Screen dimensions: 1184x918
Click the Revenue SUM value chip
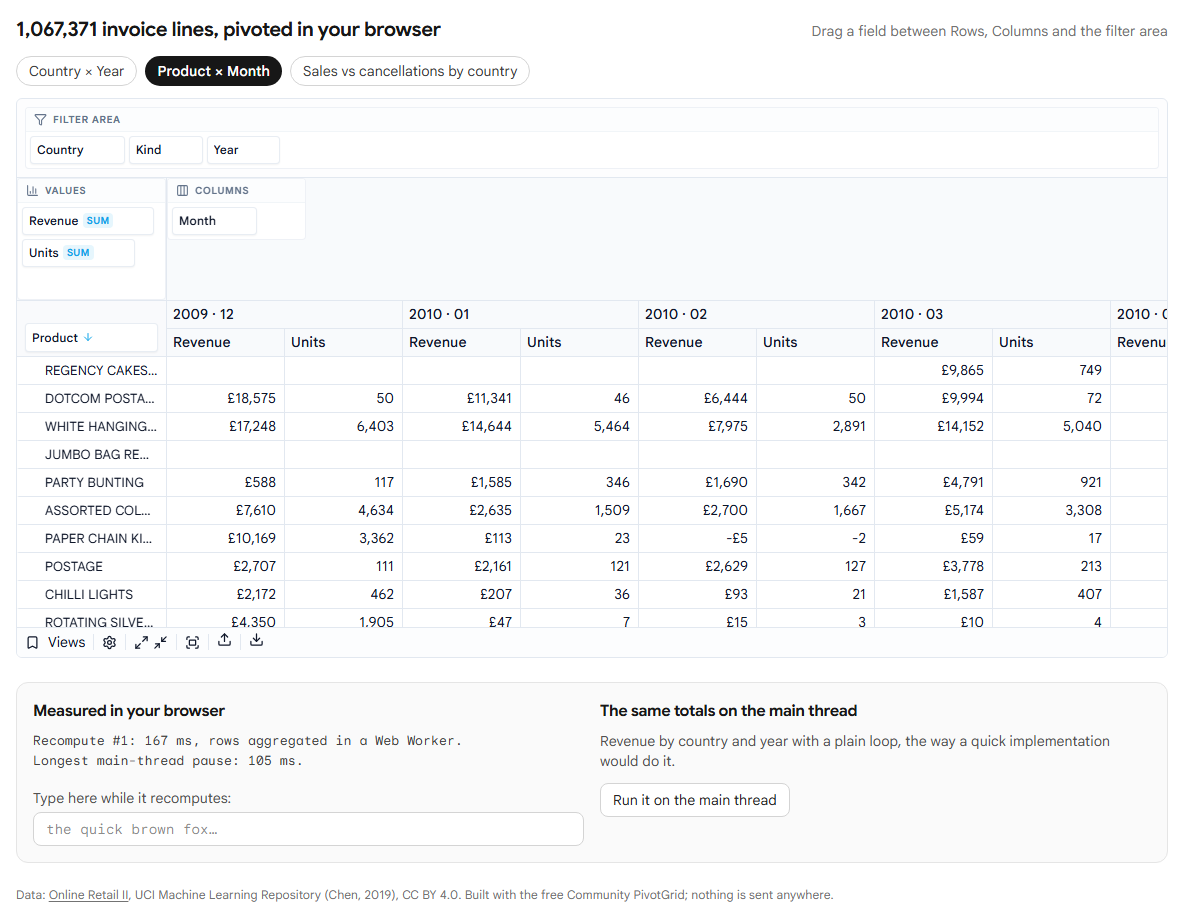pos(88,221)
